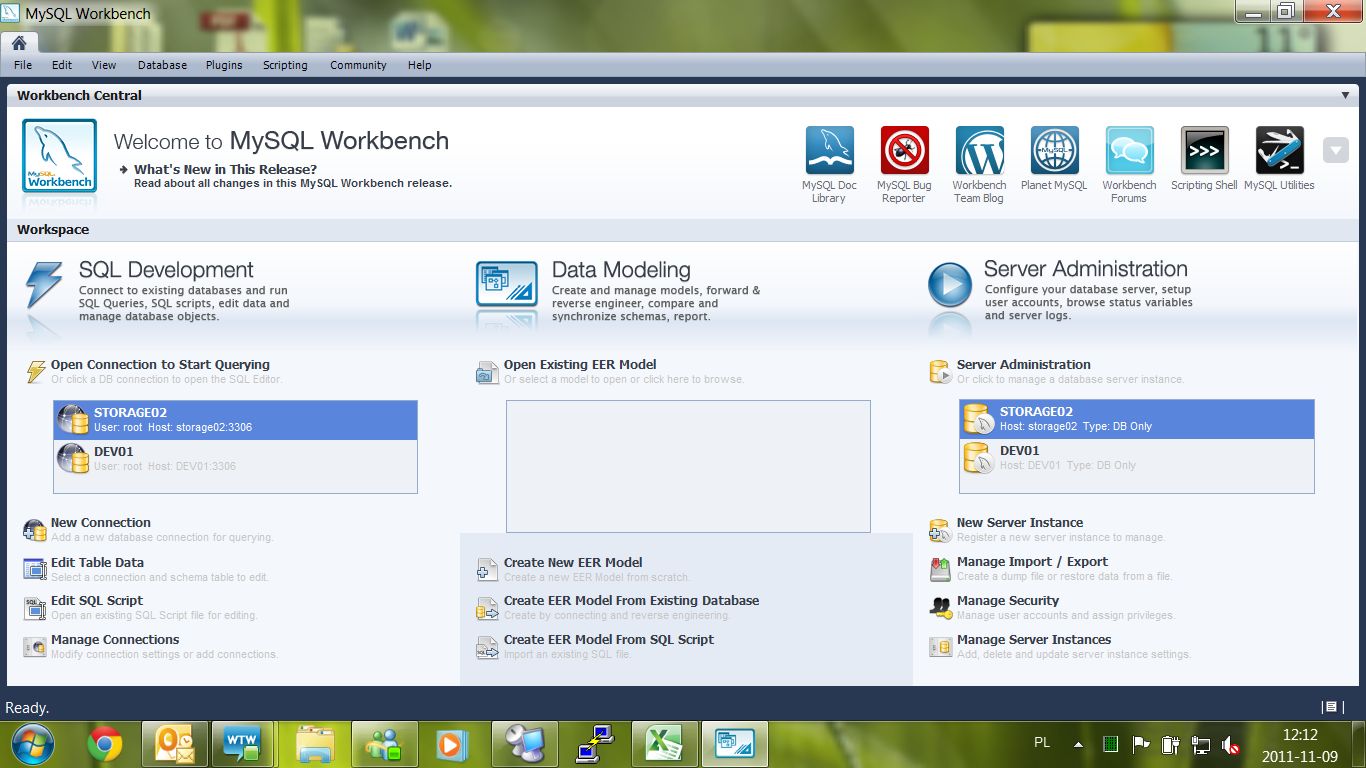Open the MySQL Doc Library icon
This screenshot has width=1366, height=768.
(x=830, y=150)
